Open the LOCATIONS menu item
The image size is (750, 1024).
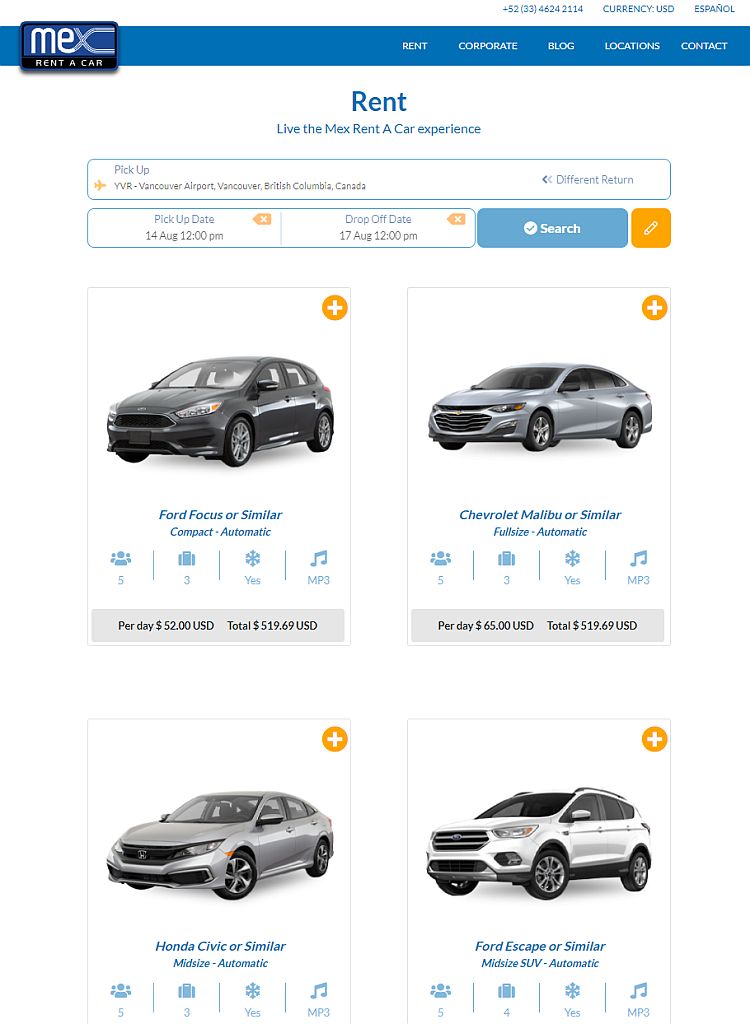click(632, 46)
